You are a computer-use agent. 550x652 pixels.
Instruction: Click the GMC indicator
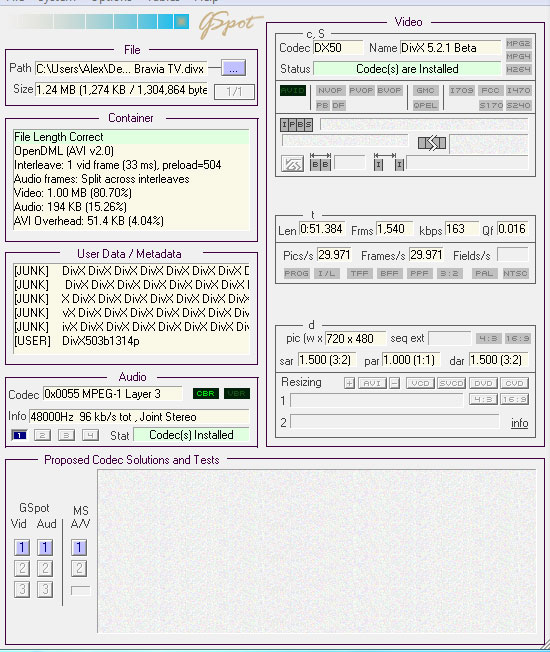(x=425, y=90)
